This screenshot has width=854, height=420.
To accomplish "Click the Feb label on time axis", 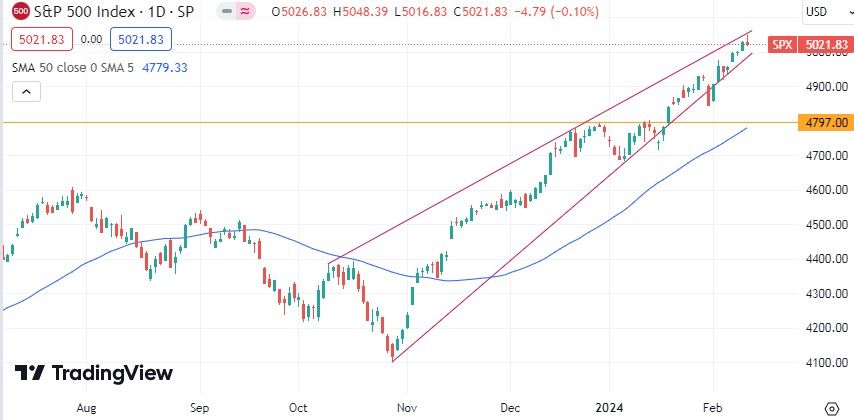I will coord(715,408).
